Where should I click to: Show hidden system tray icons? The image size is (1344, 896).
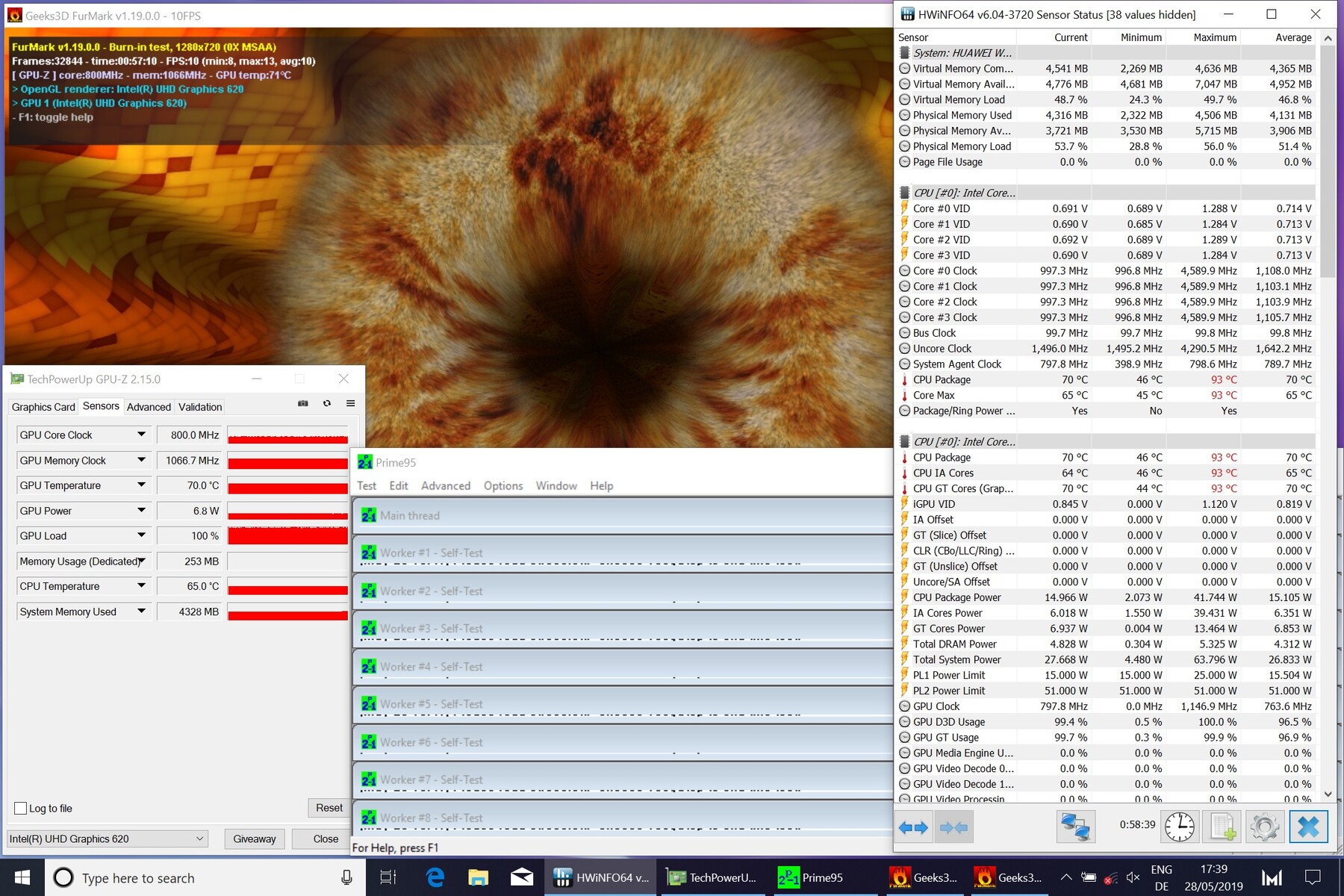(x=1065, y=877)
